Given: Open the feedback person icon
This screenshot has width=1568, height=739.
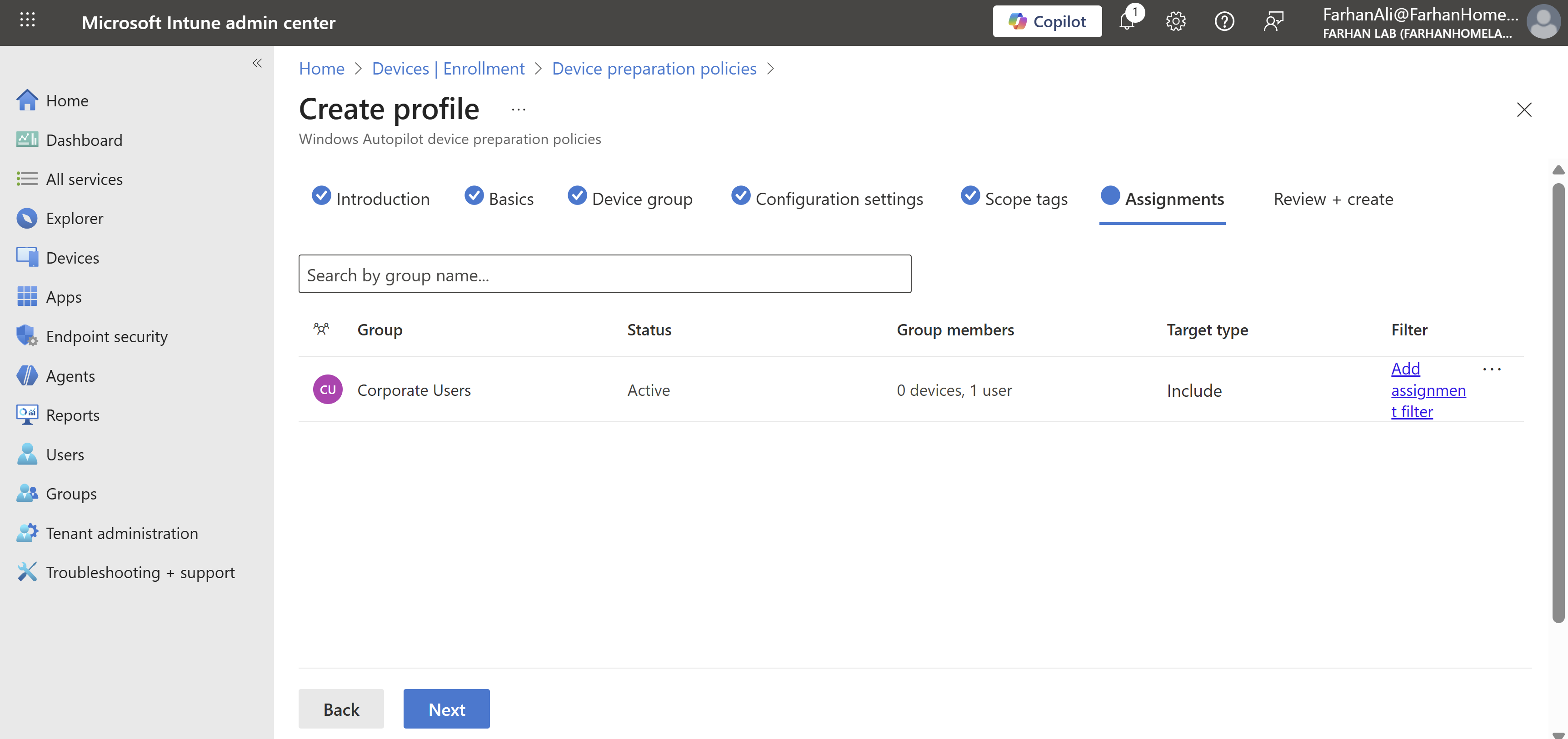Looking at the screenshot, I should [x=1273, y=22].
